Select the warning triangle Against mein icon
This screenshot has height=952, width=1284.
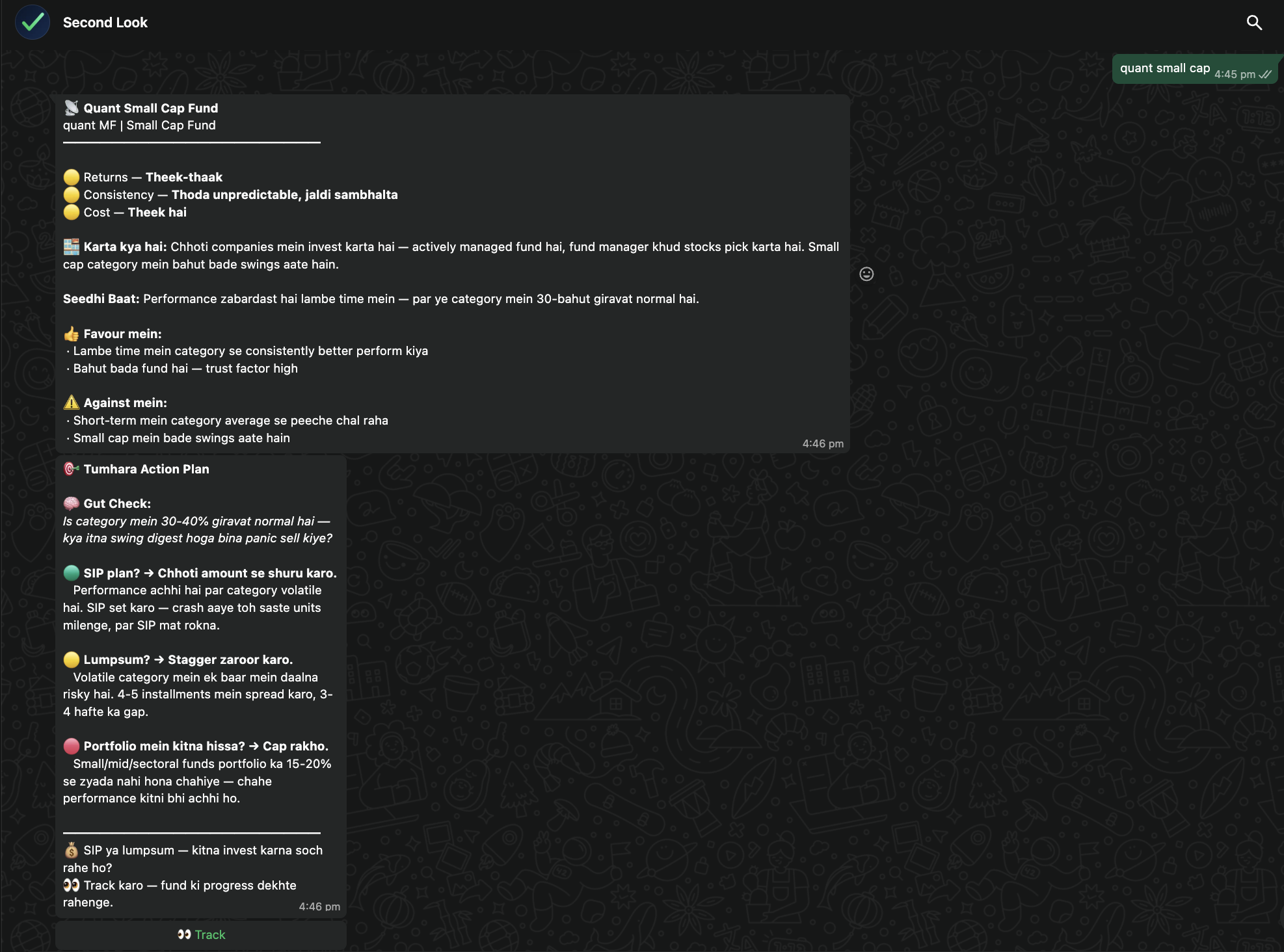(72, 403)
